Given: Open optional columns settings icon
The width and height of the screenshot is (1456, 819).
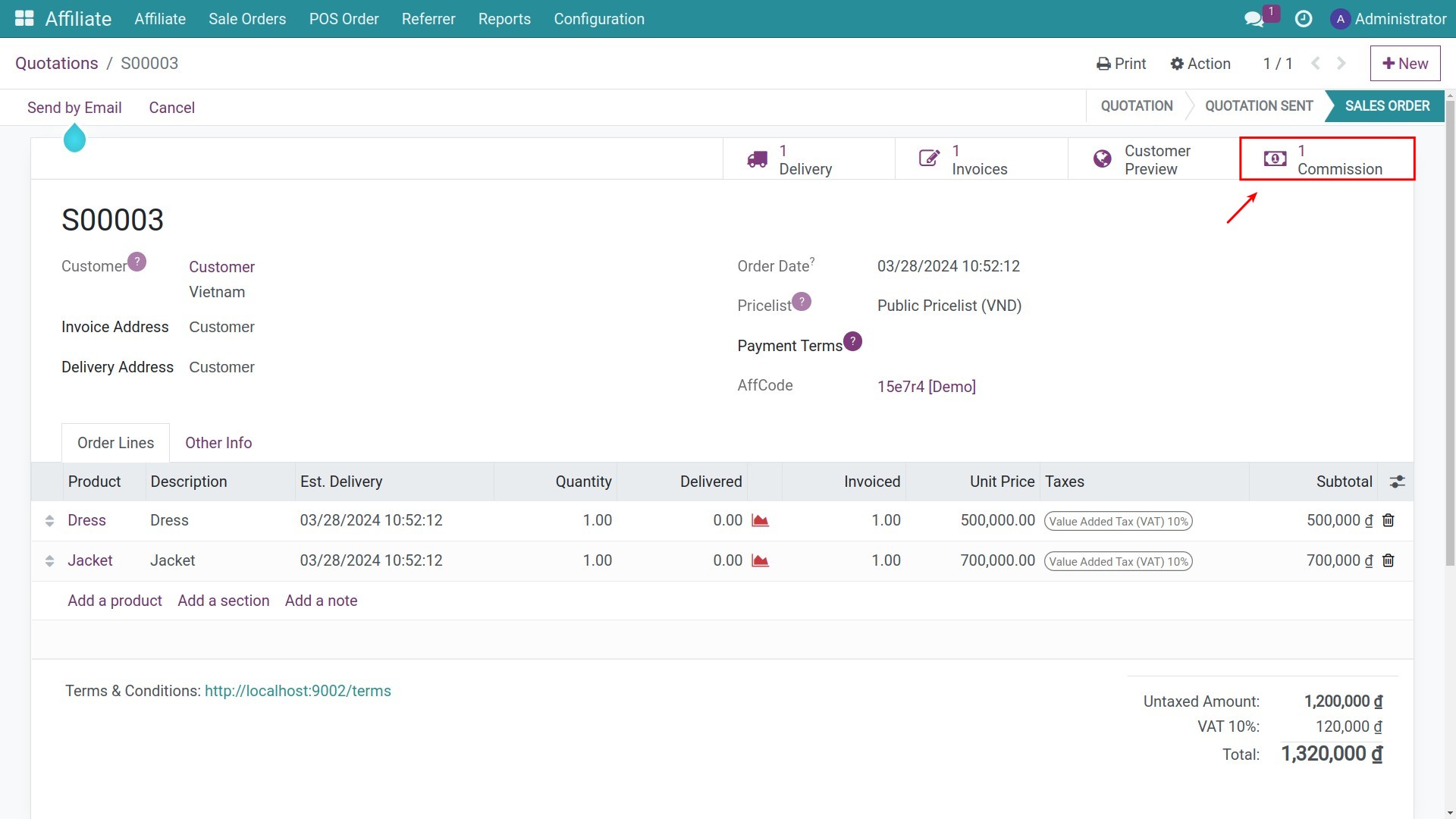Looking at the screenshot, I should point(1397,482).
